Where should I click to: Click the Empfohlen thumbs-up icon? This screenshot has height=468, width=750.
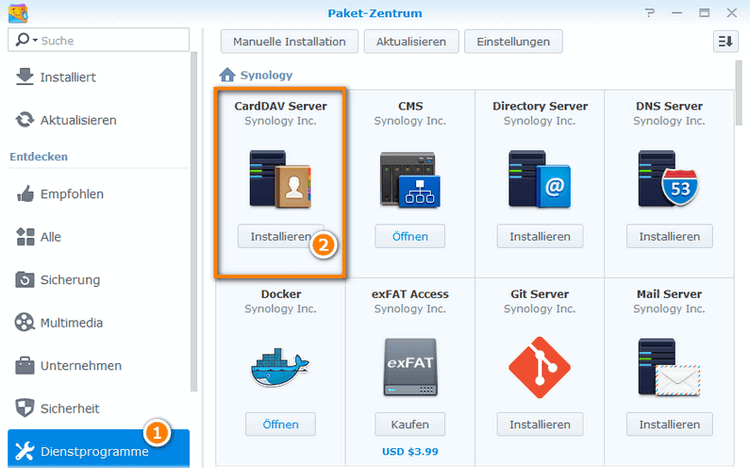tap(25, 193)
